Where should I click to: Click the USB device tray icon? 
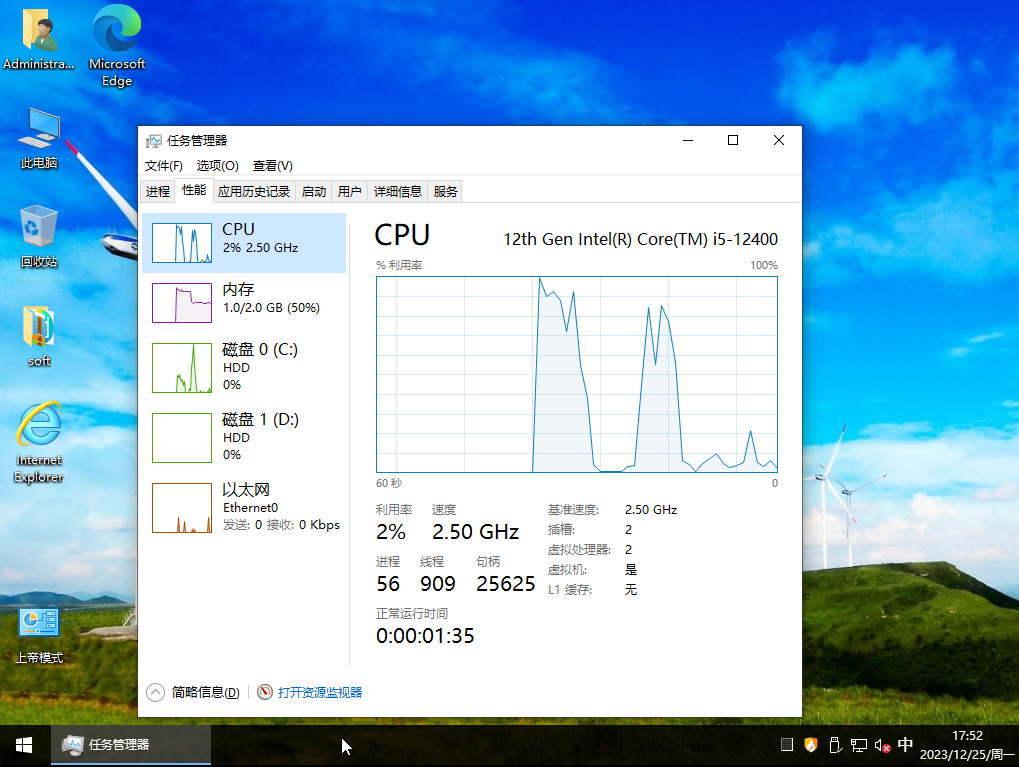(x=835, y=745)
